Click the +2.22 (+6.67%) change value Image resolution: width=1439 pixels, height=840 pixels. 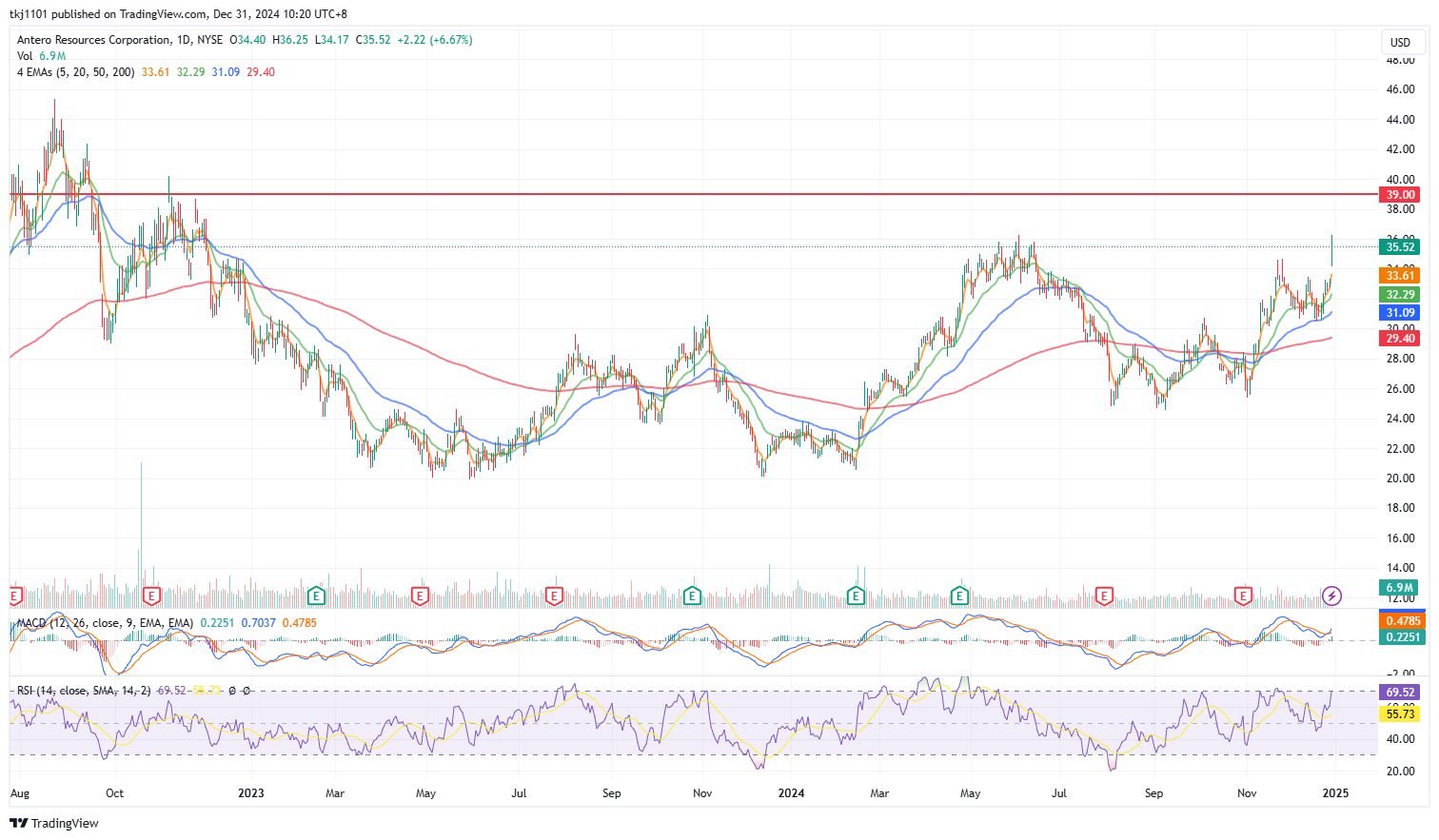point(435,40)
